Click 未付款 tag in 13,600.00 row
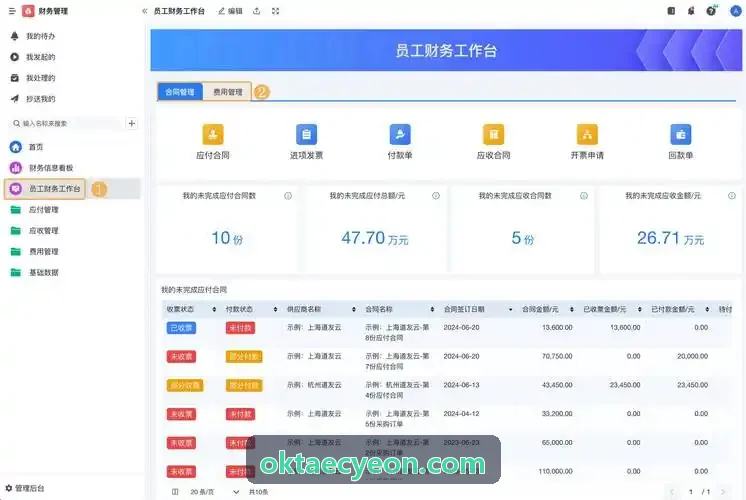This screenshot has height=500, width=746. coord(240,328)
